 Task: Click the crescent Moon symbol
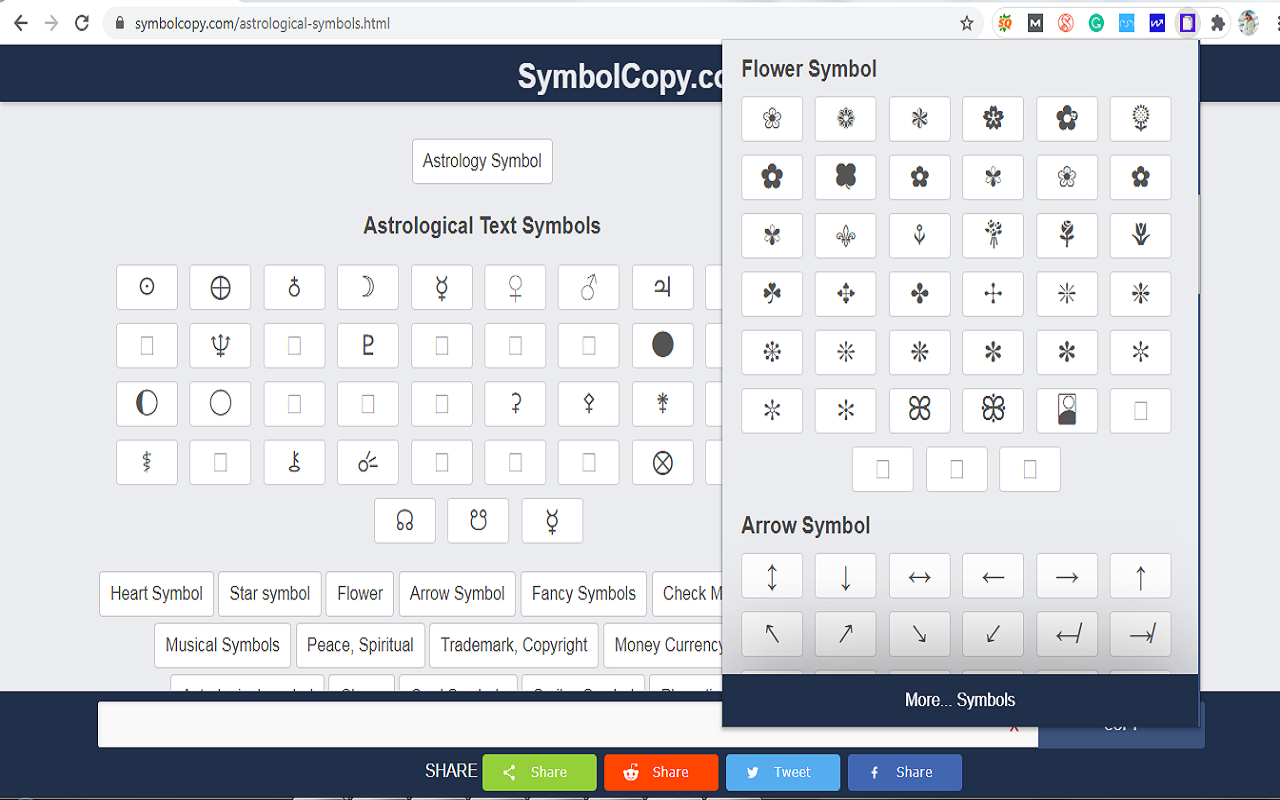click(368, 287)
